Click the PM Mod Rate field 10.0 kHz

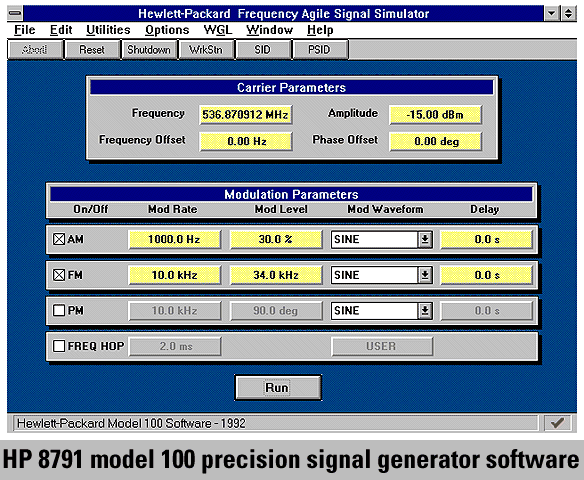click(175, 311)
